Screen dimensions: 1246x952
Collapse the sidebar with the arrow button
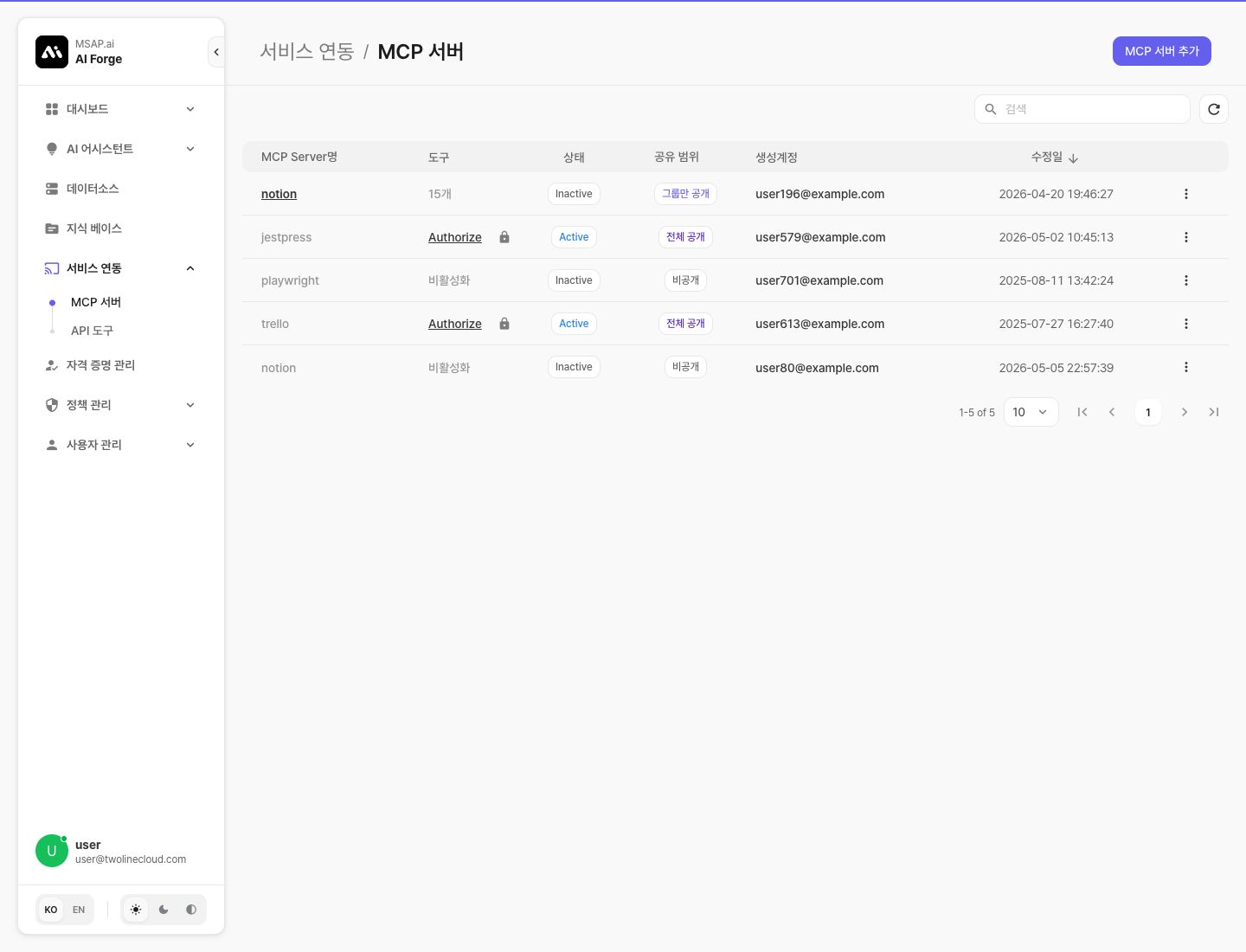tap(216, 52)
